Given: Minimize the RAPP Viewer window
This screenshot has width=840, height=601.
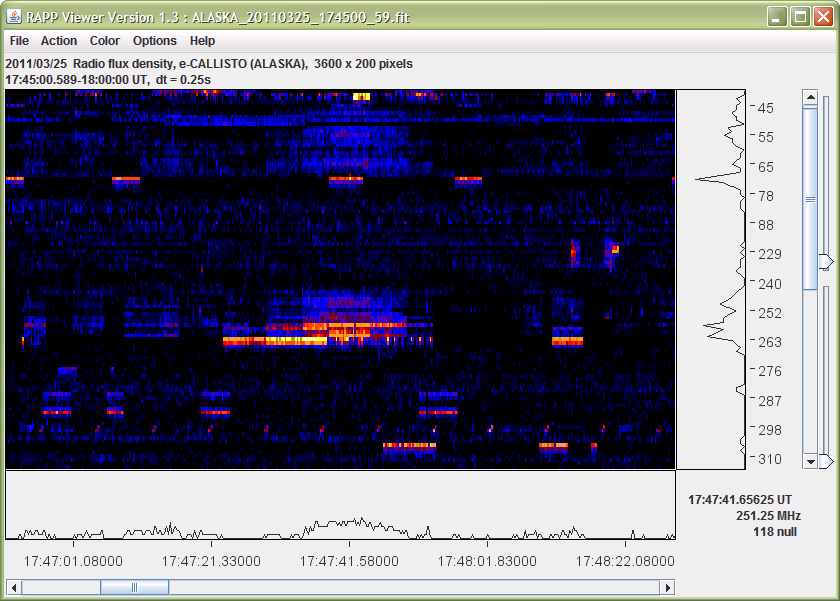Looking at the screenshot, I should click(x=777, y=17).
